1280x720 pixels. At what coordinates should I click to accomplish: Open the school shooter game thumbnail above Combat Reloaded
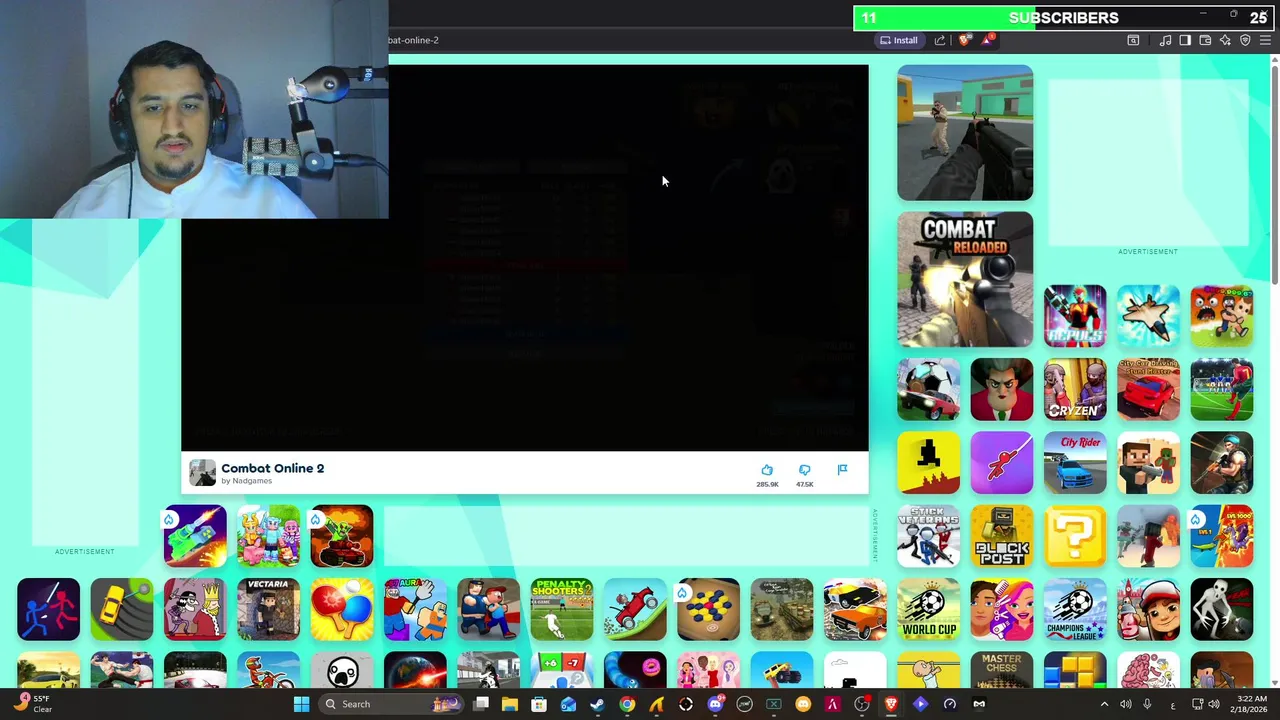965,133
